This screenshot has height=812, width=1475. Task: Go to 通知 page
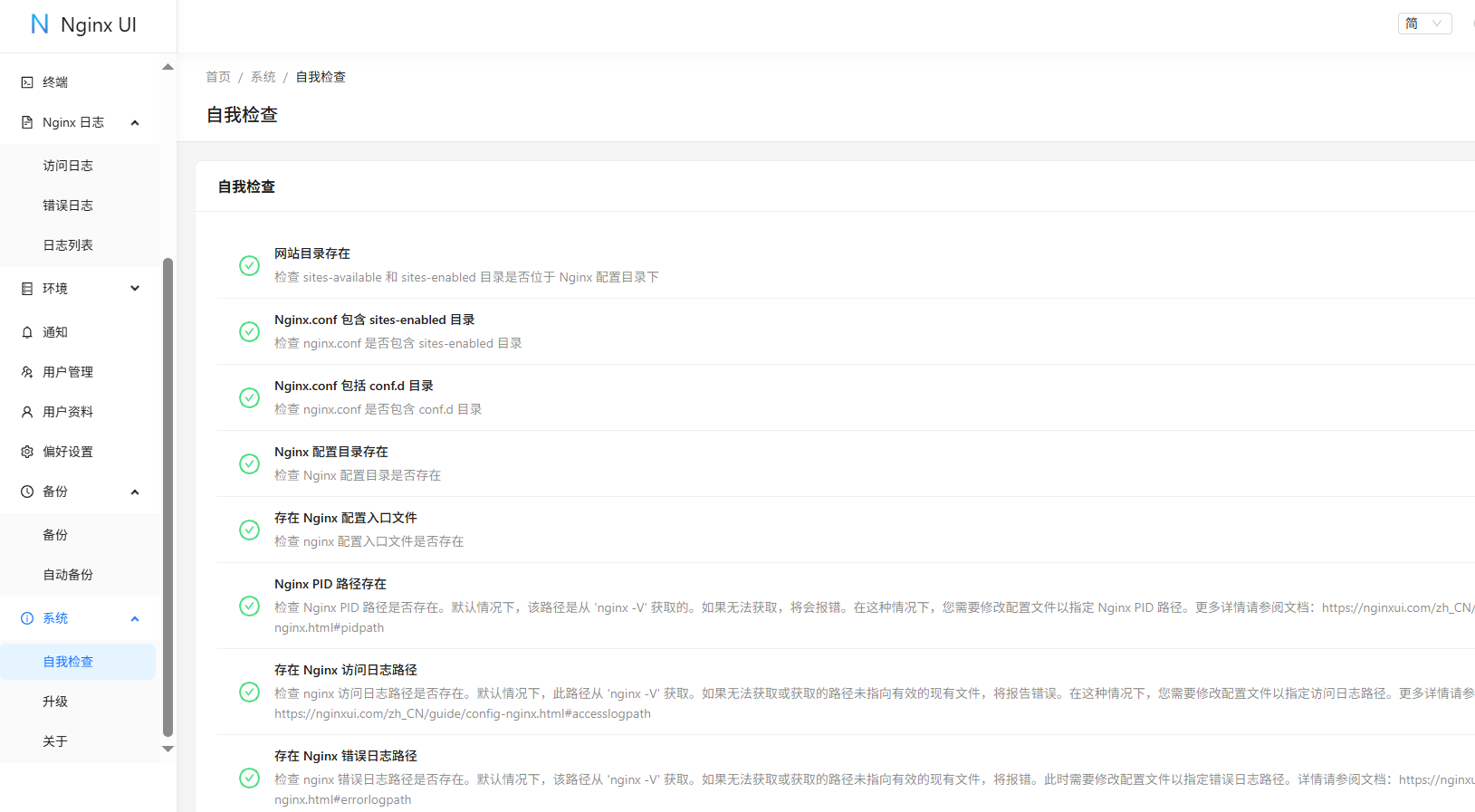80,332
